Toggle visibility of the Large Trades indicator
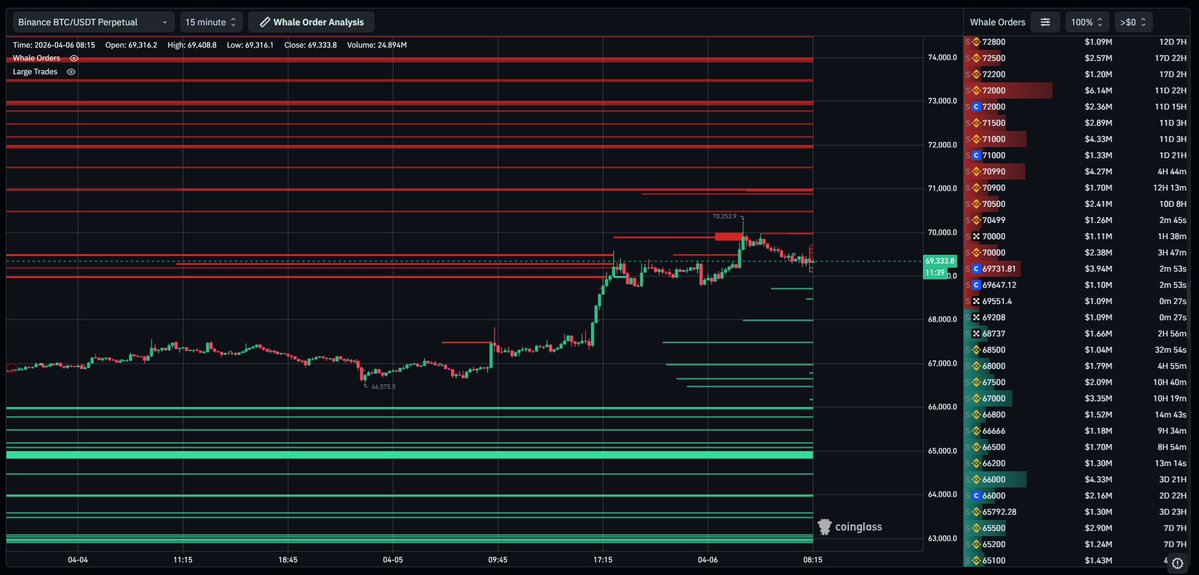The image size is (1199, 575). (x=71, y=72)
